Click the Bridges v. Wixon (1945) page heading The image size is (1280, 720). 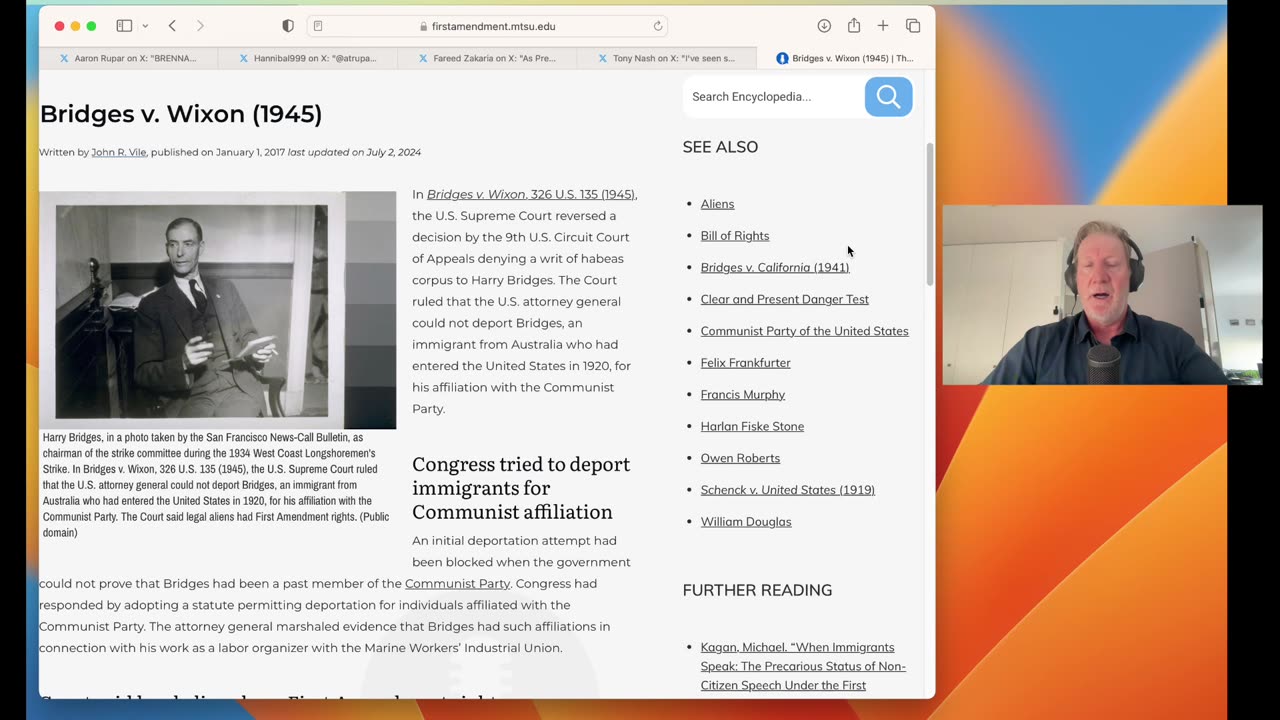[181, 114]
